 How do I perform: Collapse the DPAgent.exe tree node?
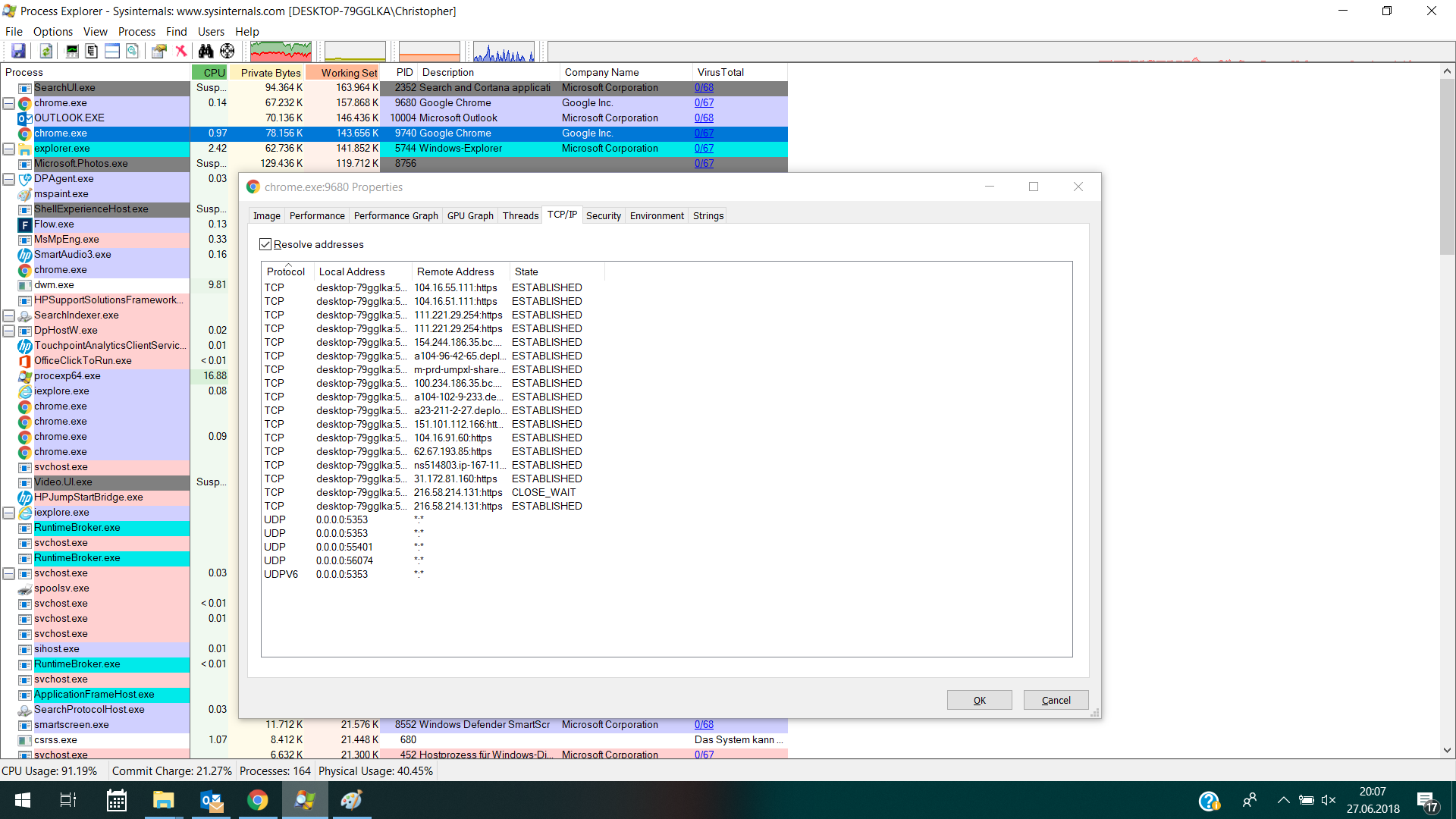[x=9, y=179]
